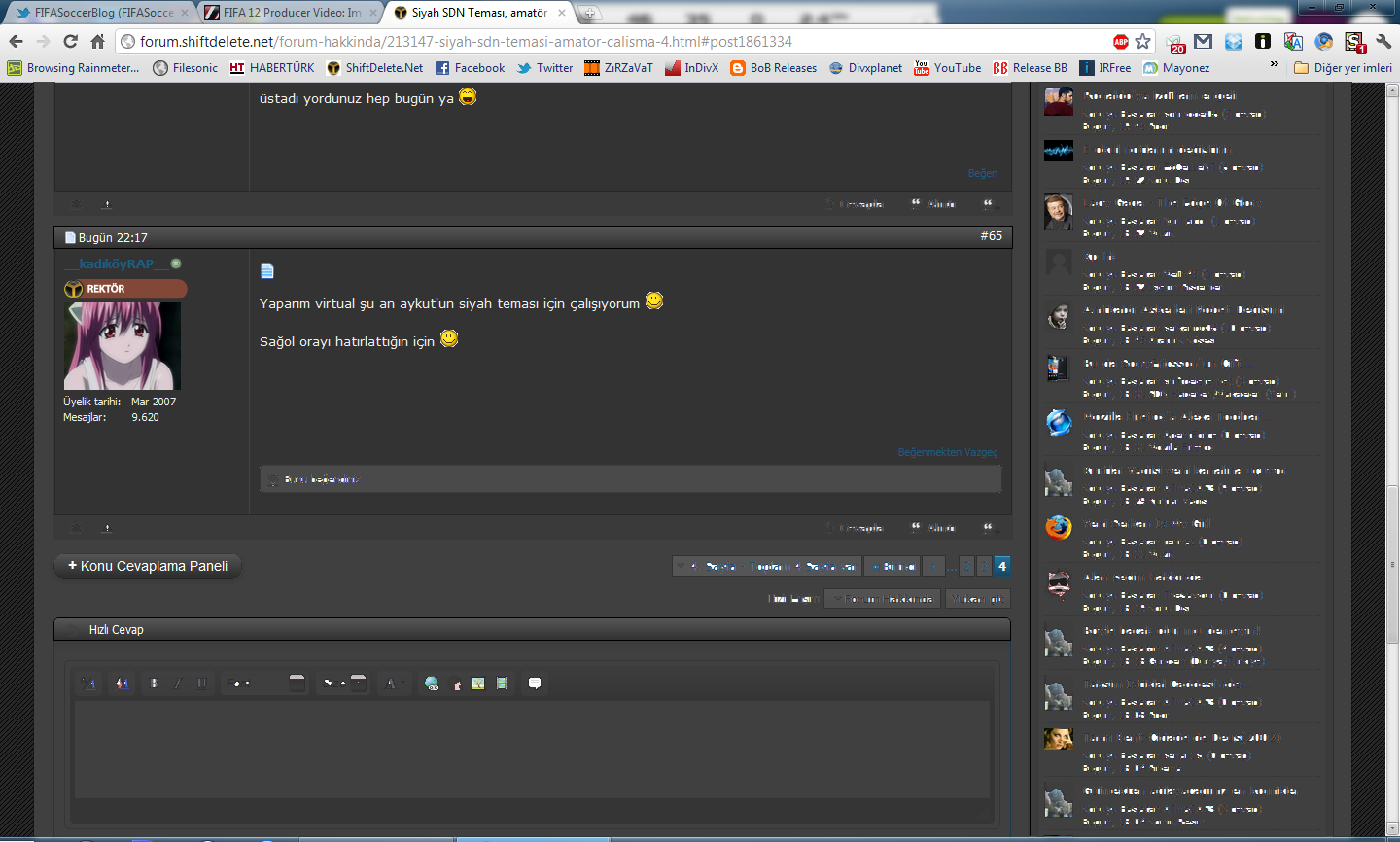Click the online status dot next to kadıköyRAP
The image size is (1400, 842).
tap(176, 263)
